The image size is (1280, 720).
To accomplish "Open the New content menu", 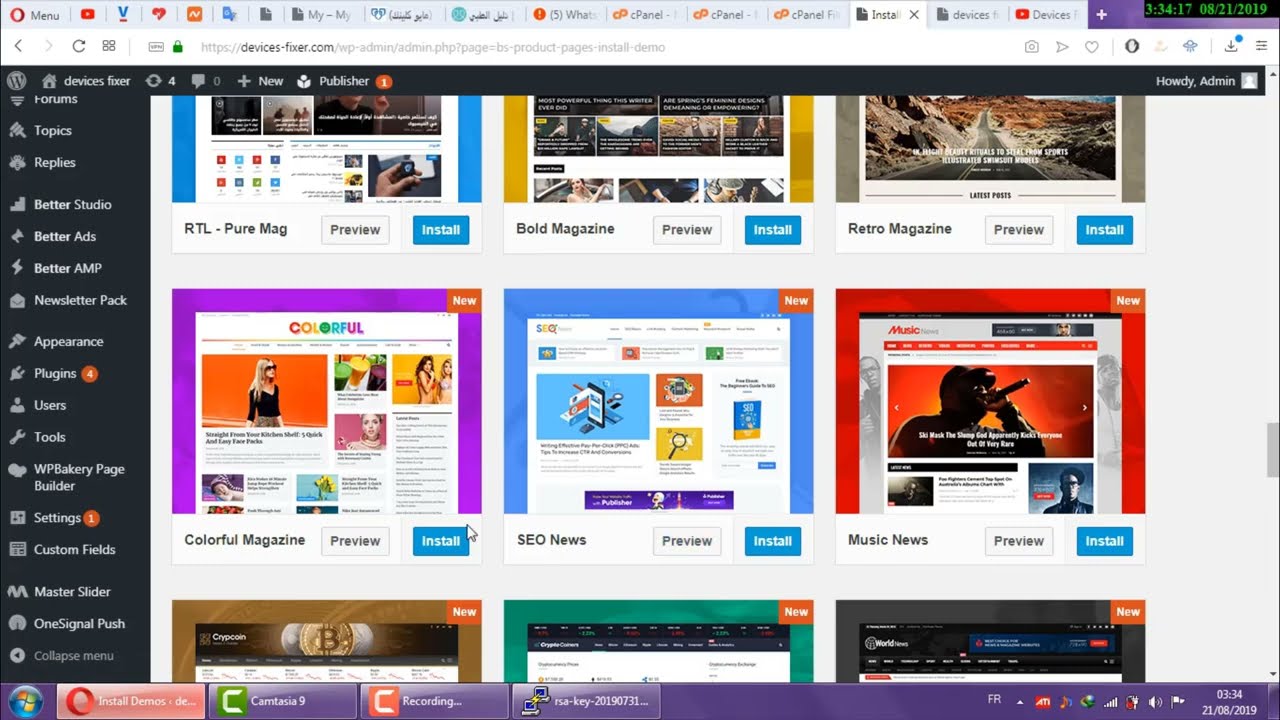I will (x=260, y=81).
